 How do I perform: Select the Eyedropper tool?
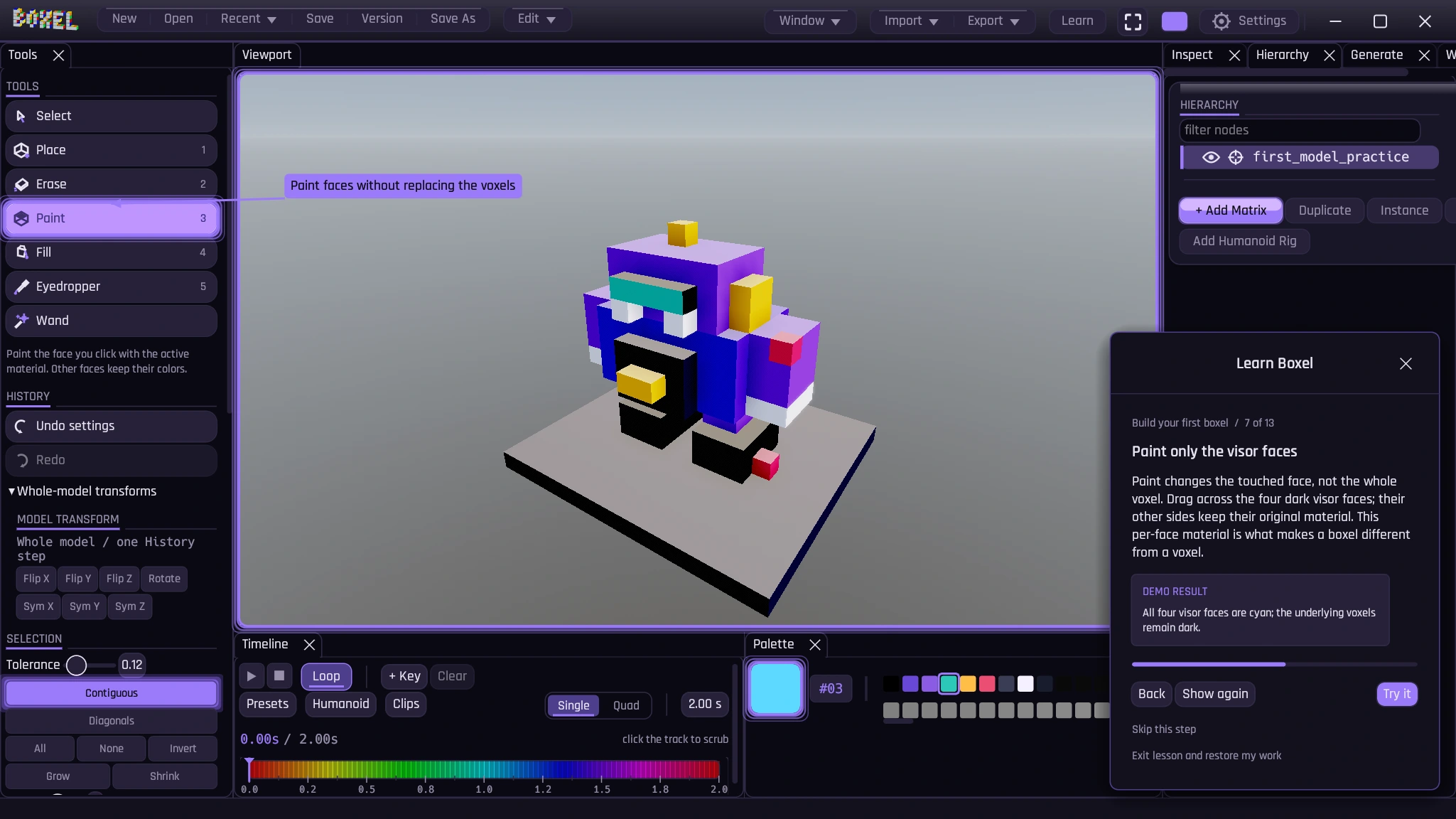(111, 287)
